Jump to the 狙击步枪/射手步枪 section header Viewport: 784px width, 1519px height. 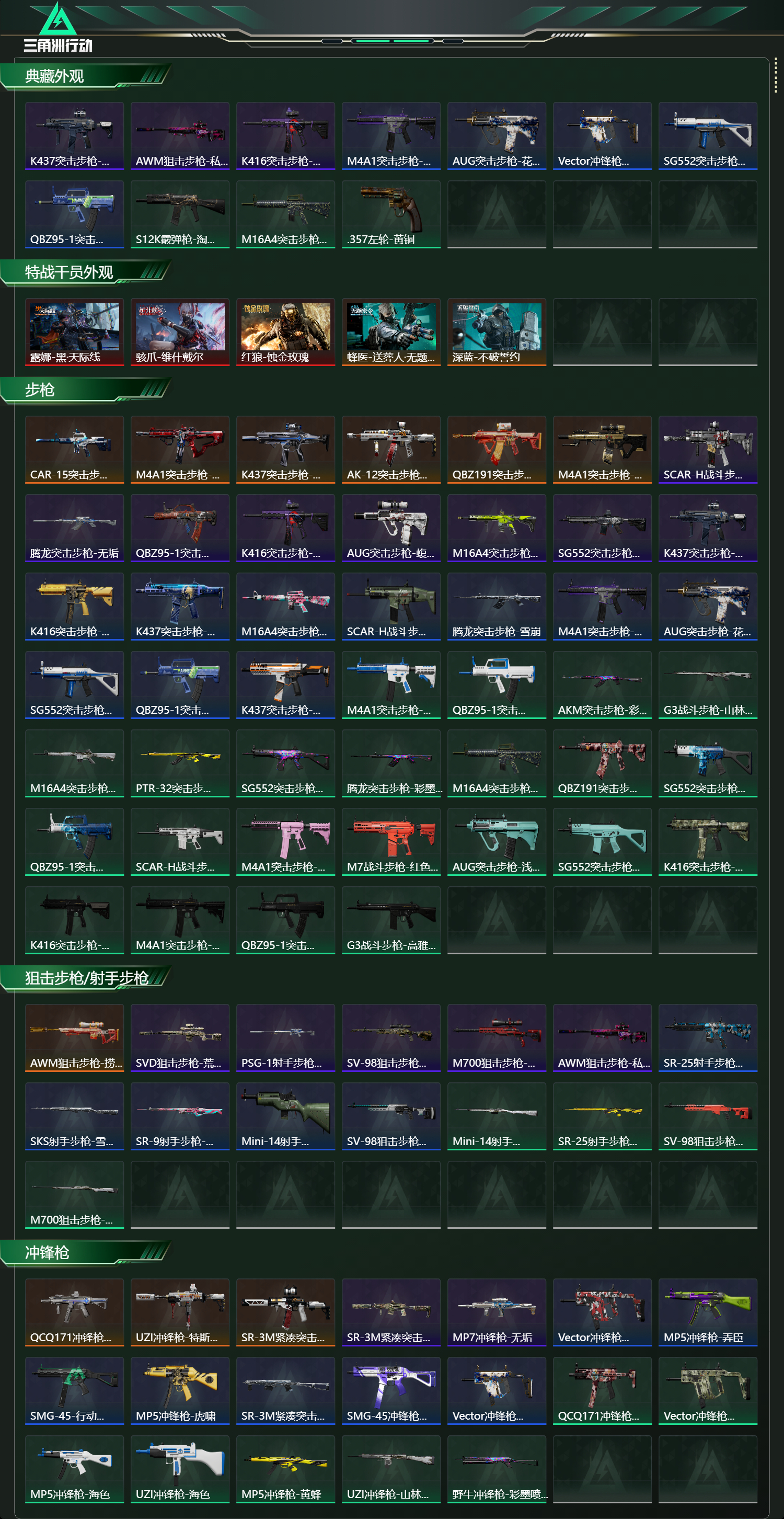[86, 978]
